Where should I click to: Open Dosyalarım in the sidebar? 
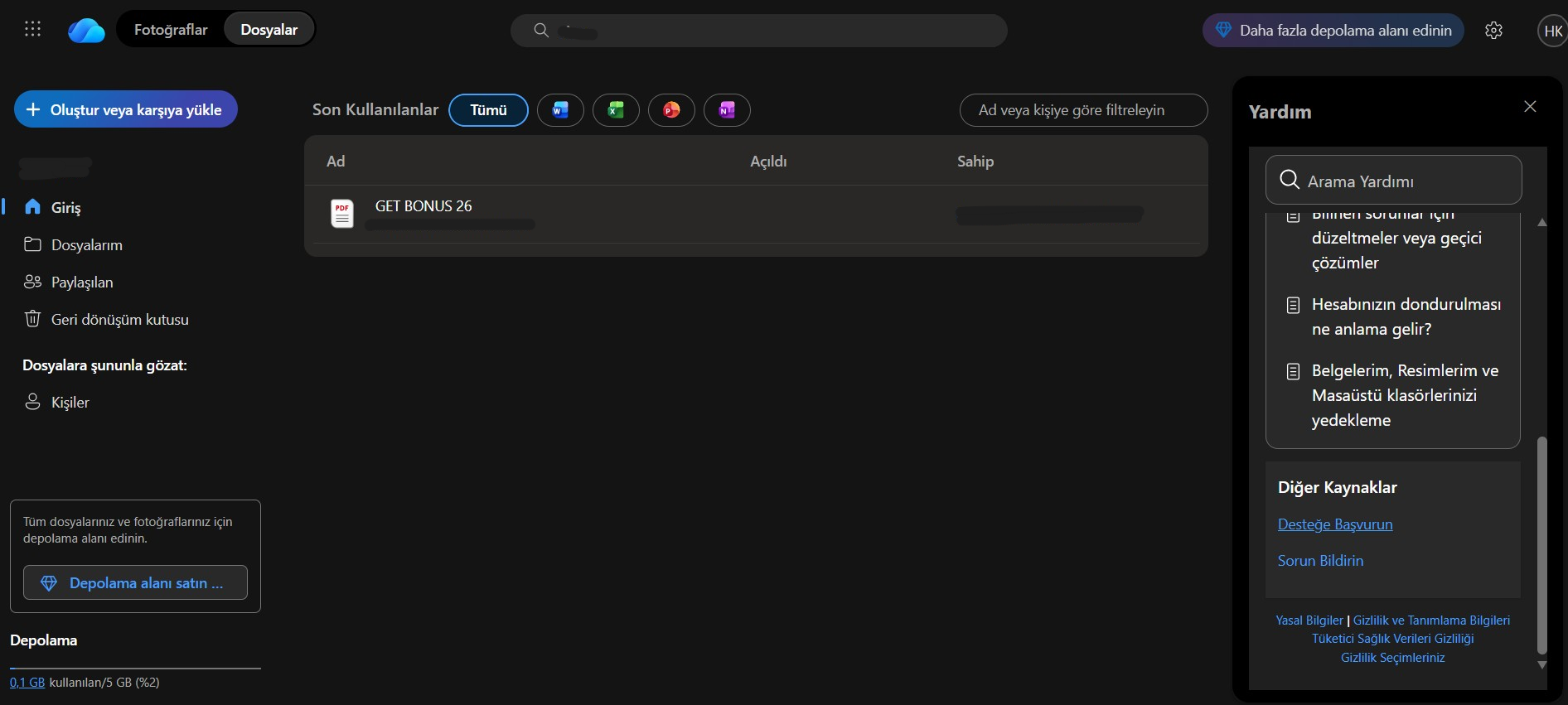point(87,245)
